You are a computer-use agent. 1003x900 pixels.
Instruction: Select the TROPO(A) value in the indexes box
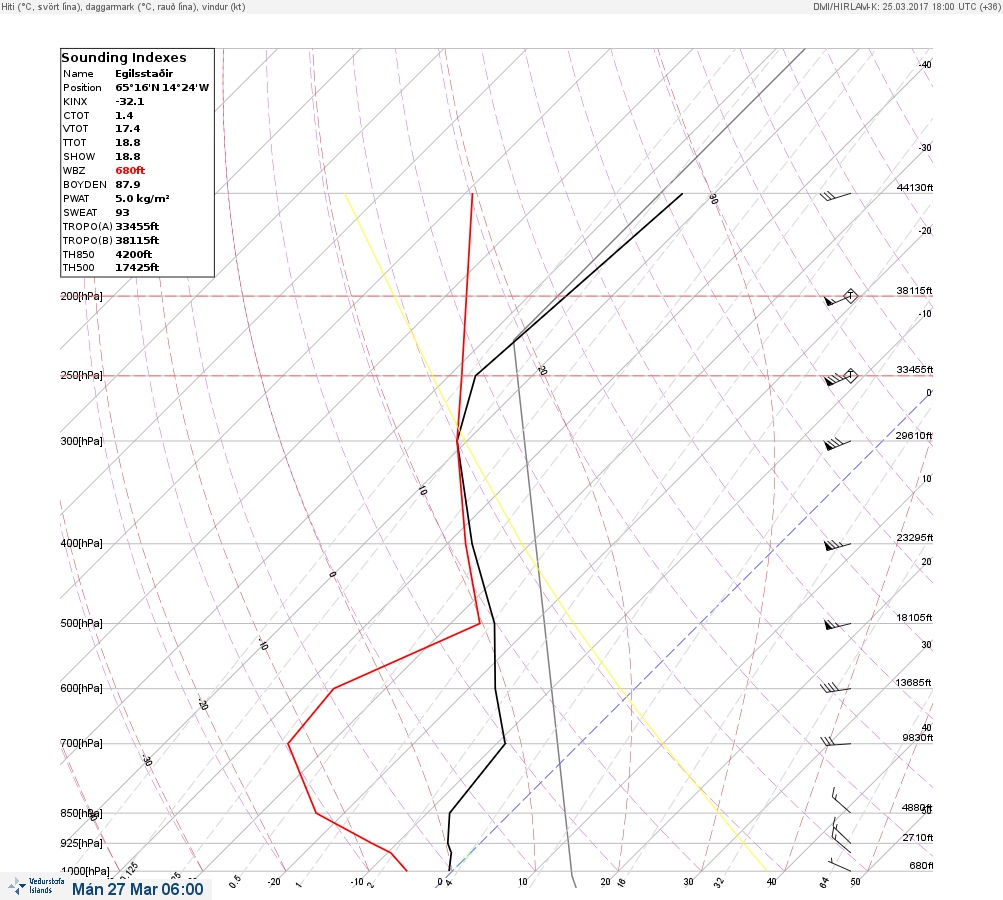pyautogui.click(x=137, y=226)
